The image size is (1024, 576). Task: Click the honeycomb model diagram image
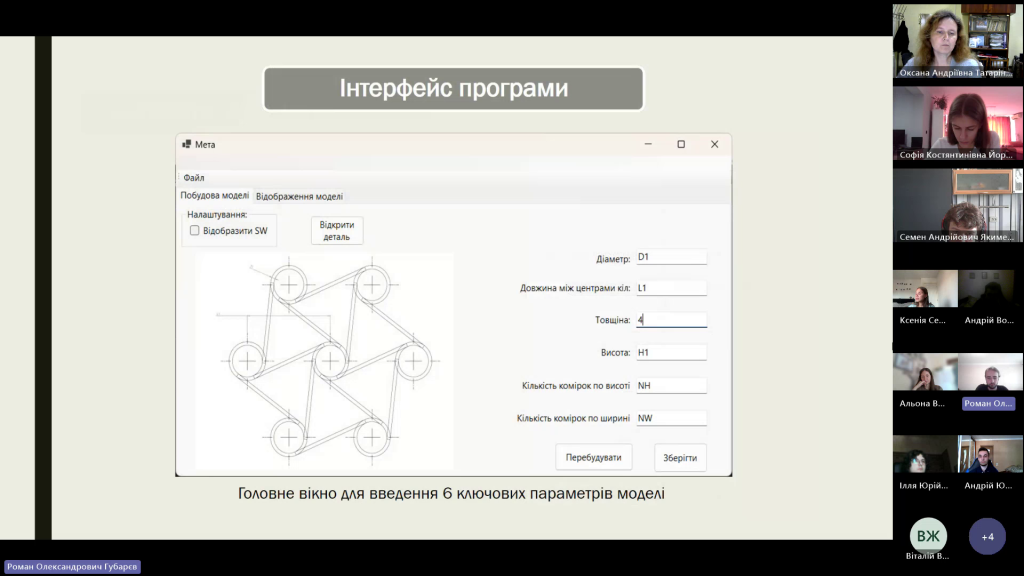click(x=324, y=361)
